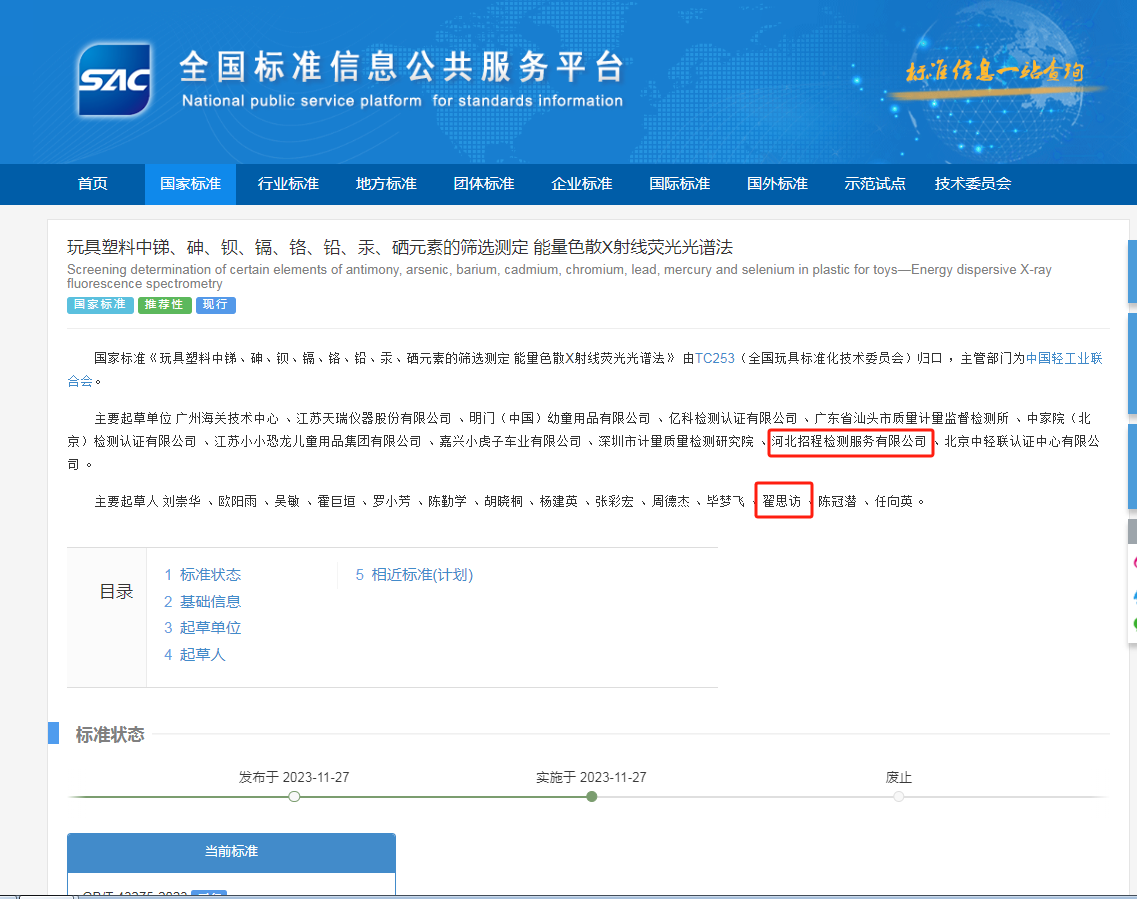Jump to 5 相近标准(计划) in the contents
The height and width of the screenshot is (899, 1137).
(x=414, y=575)
